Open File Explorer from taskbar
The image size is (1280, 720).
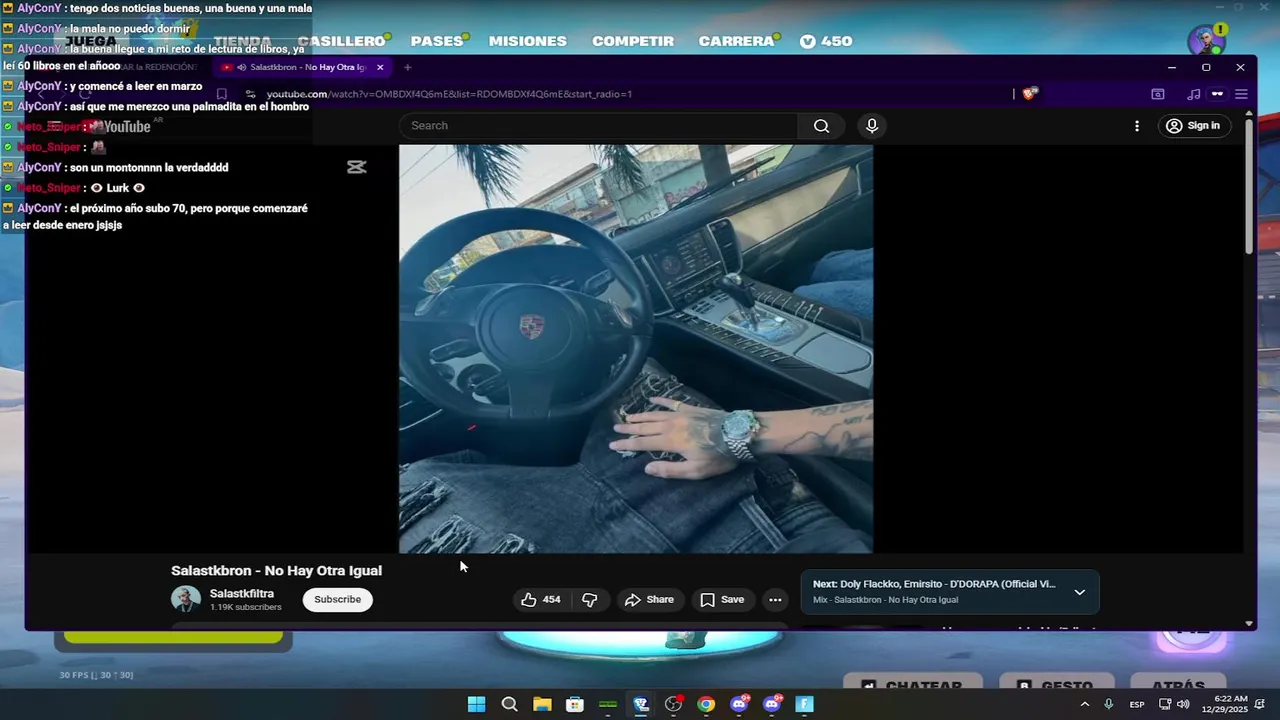(x=542, y=704)
